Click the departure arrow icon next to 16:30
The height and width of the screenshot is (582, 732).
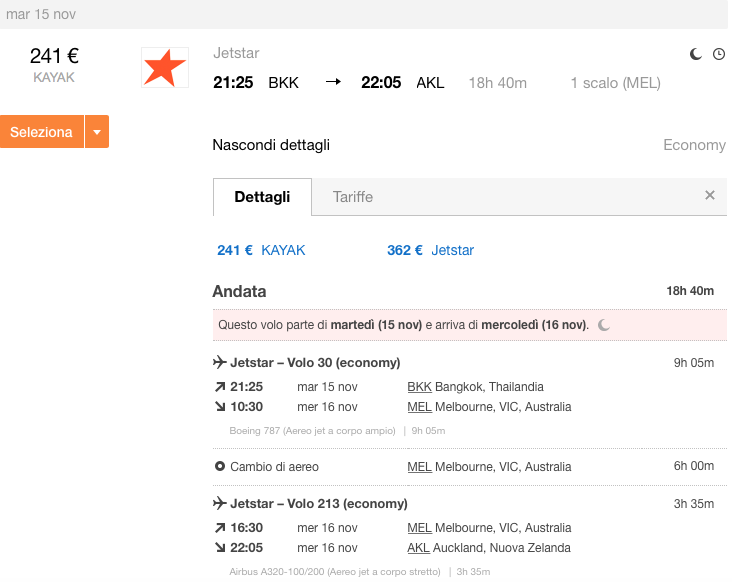pyautogui.click(x=220, y=528)
